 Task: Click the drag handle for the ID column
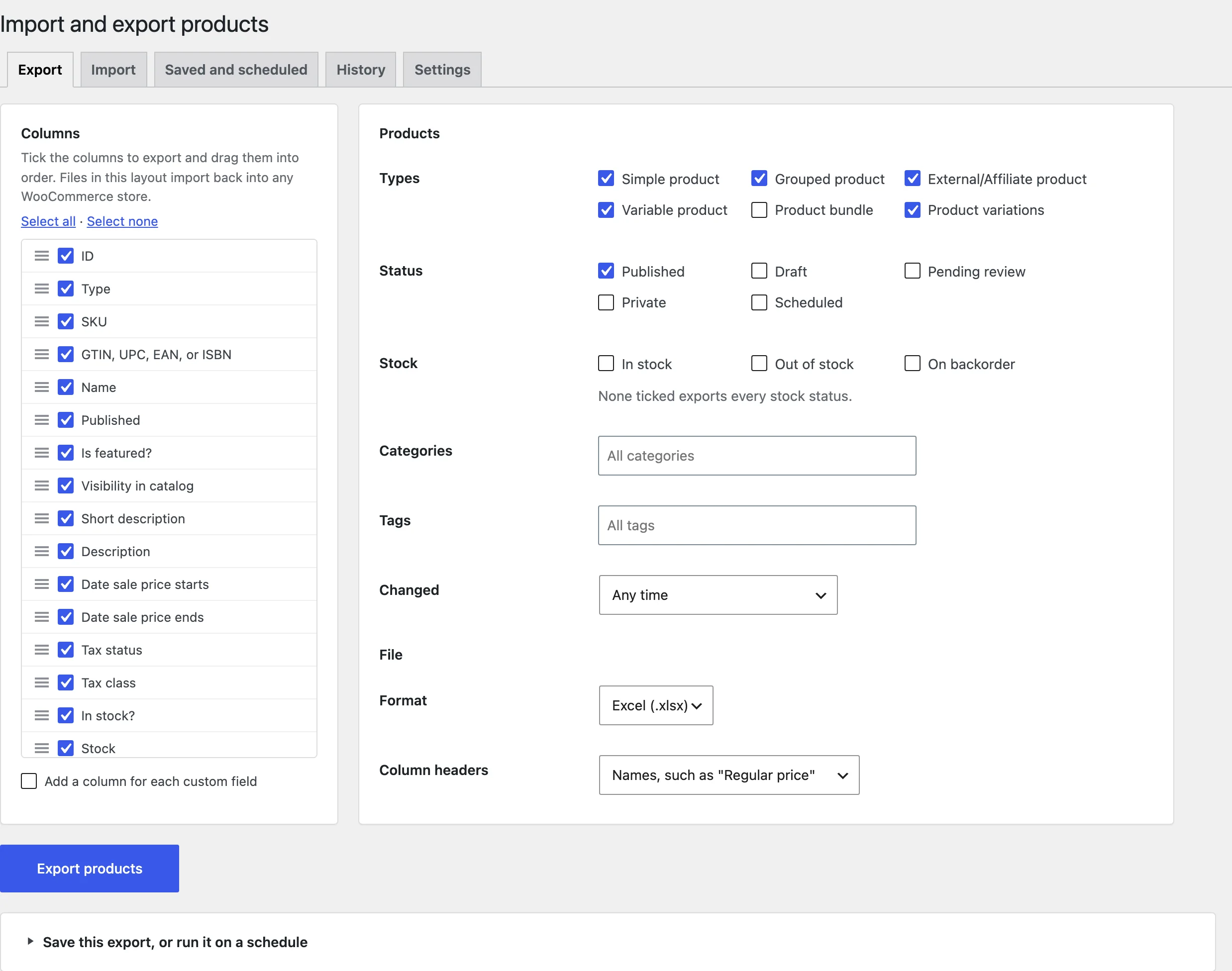click(x=41, y=256)
